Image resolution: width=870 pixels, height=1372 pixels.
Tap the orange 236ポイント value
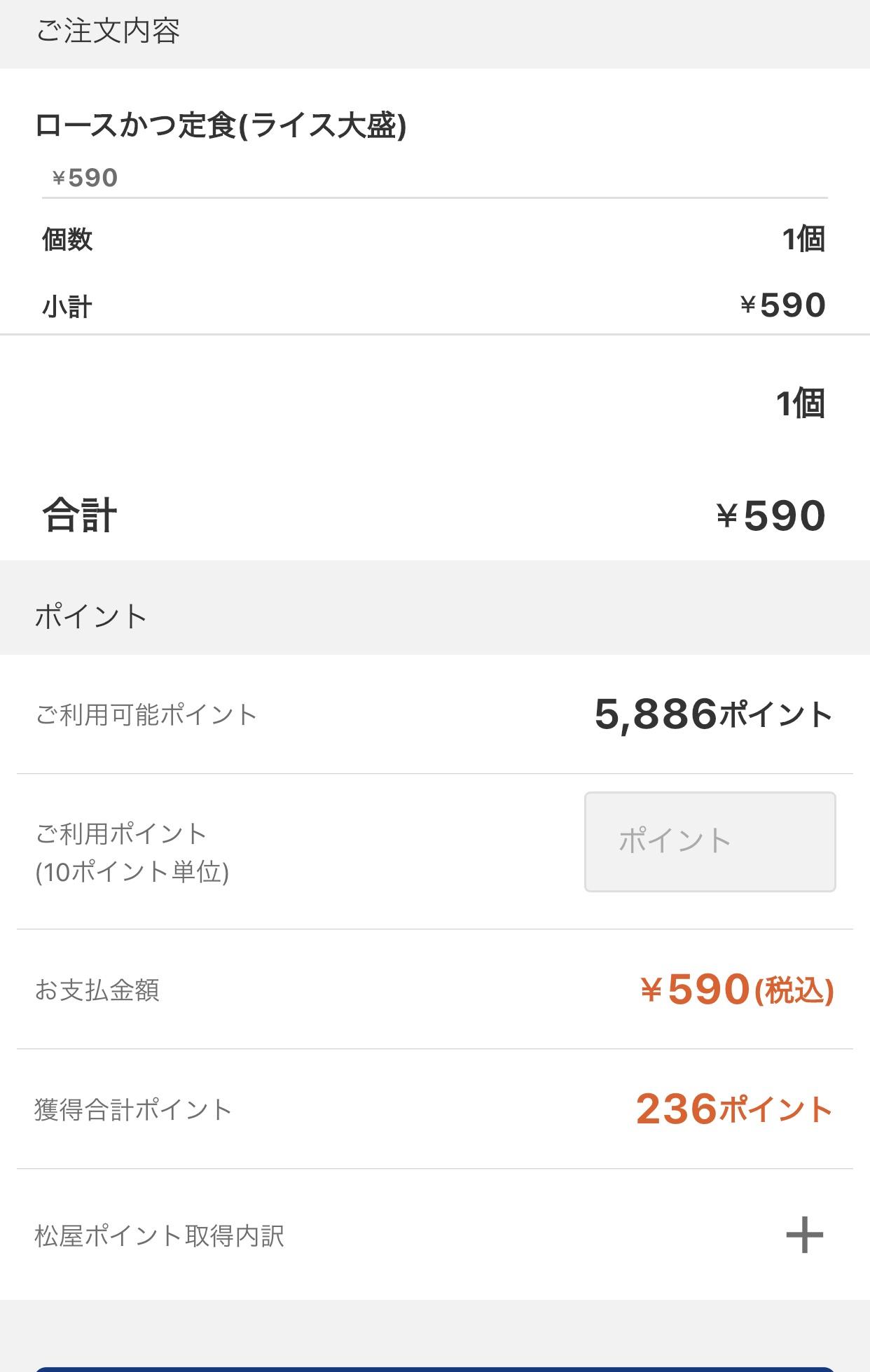tap(733, 1109)
